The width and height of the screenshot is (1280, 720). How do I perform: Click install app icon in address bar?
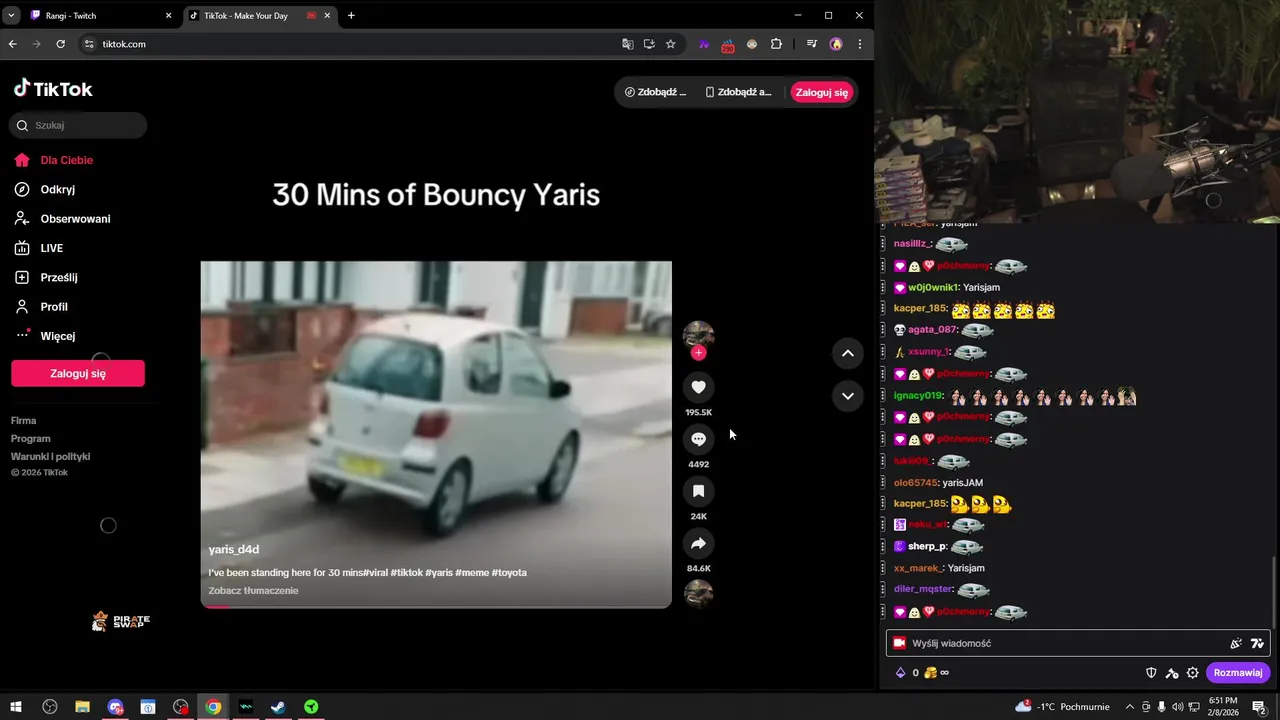pos(649,44)
